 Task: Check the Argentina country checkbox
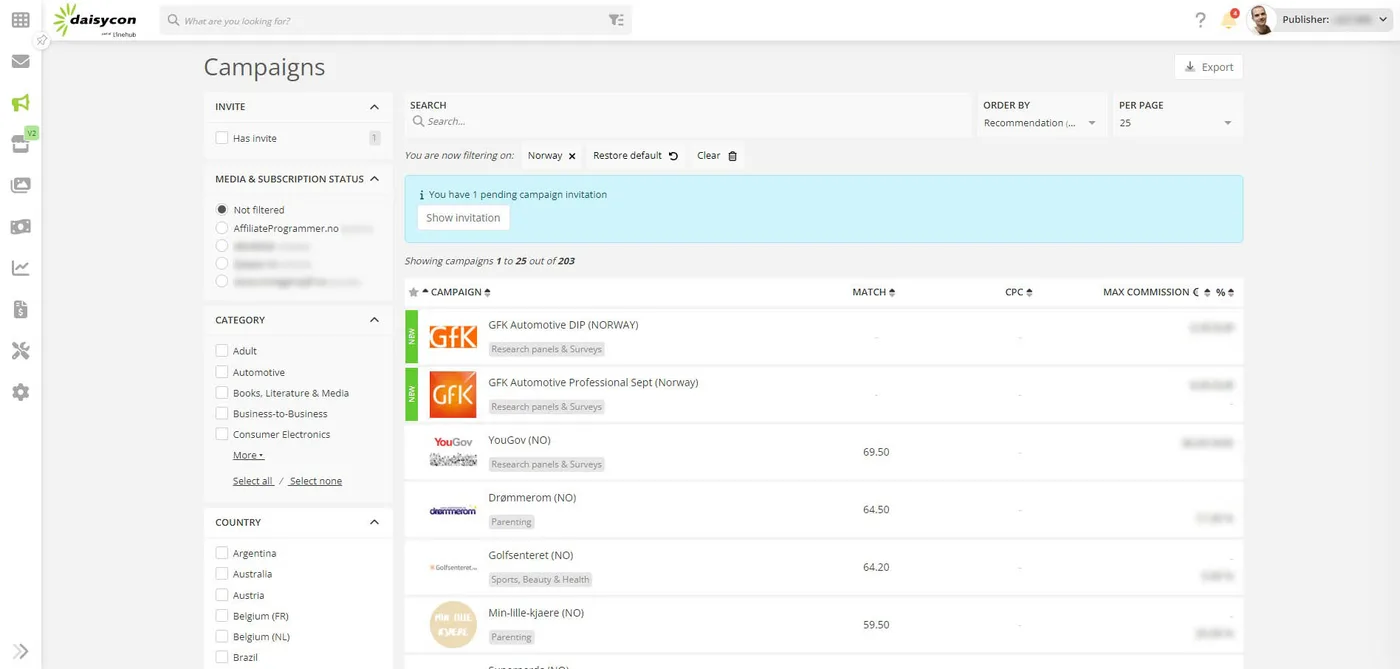pos(222,553)
